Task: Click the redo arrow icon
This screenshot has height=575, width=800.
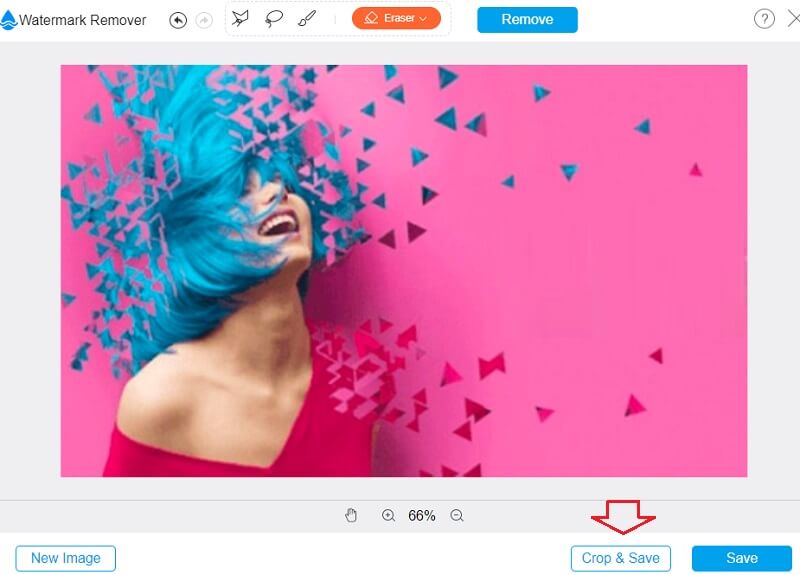Action: point(204,20)
